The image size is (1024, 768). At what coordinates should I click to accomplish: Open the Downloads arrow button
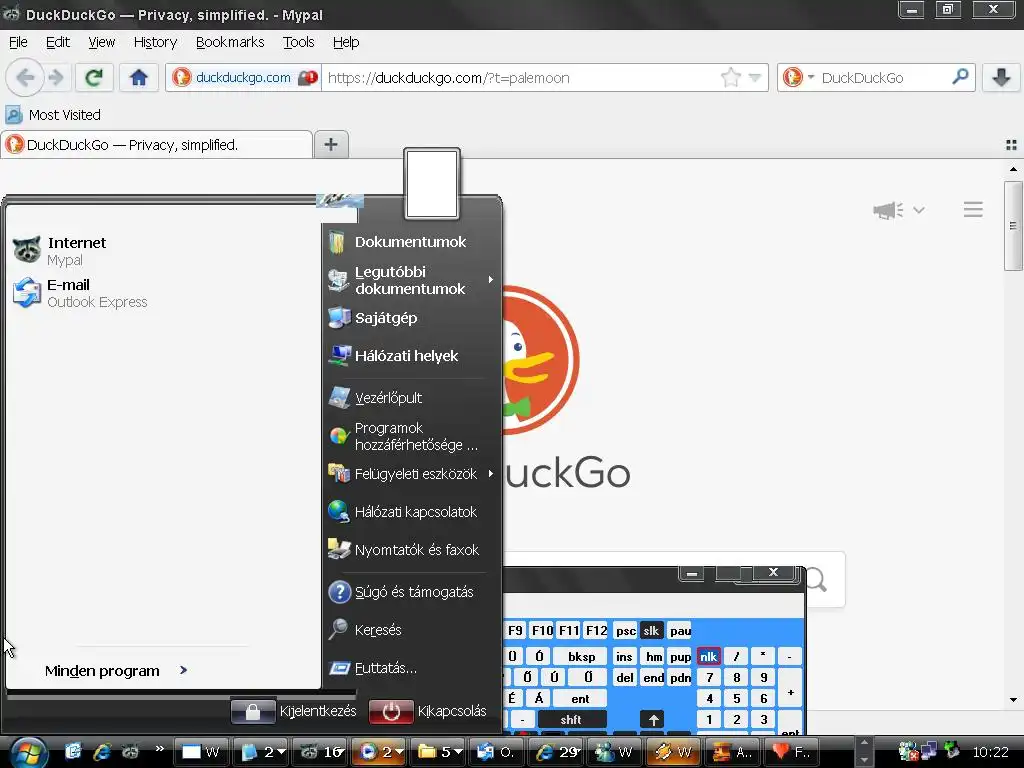click(1001, 78)
